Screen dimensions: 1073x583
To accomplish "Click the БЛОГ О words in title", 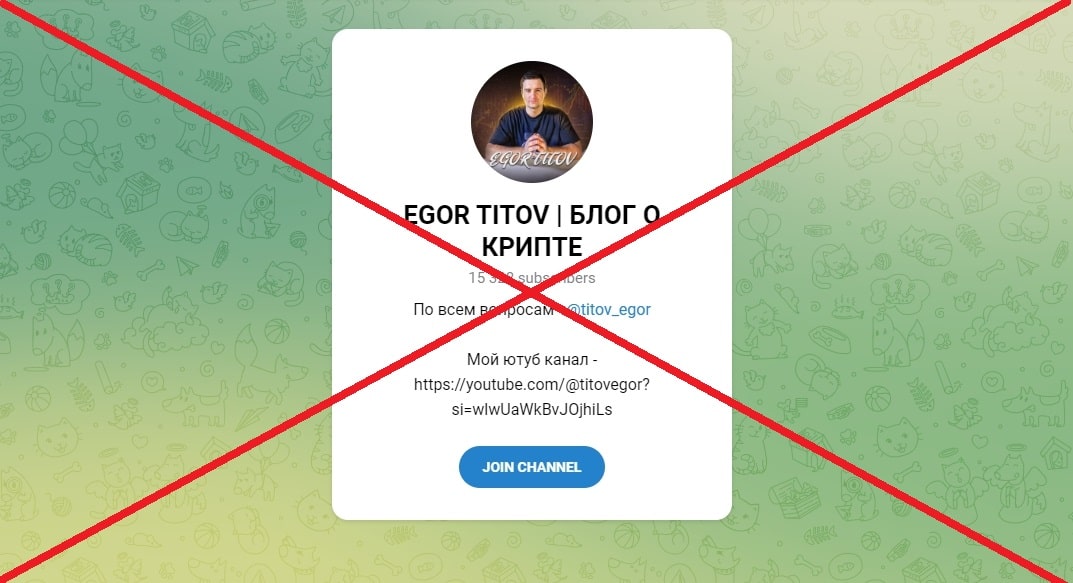I will pos(615,215).
